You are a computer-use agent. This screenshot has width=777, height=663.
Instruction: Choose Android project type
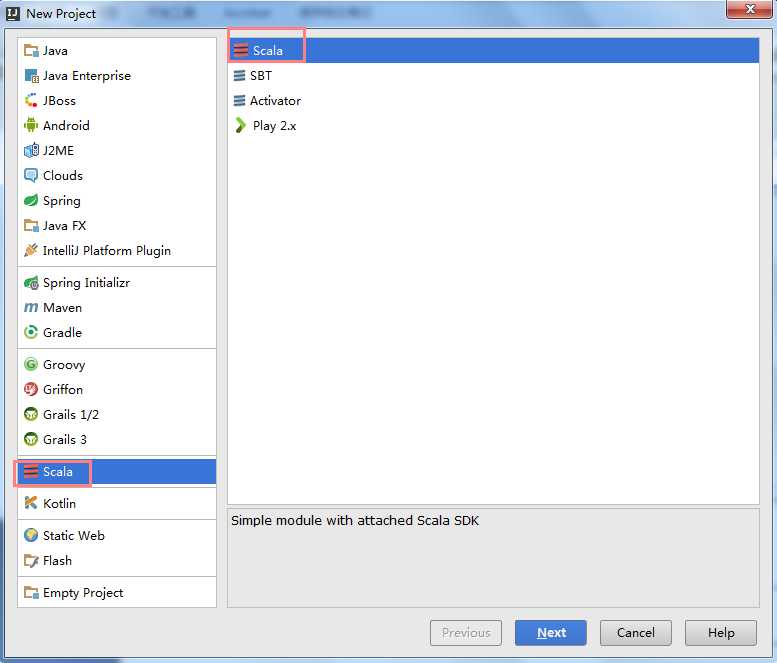pyautogui.click(x=117, y=125)
